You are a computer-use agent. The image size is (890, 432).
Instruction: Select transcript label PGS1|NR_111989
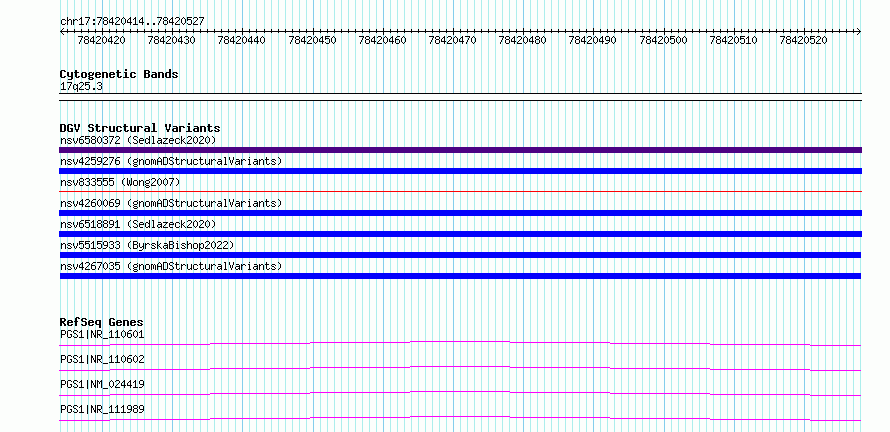pos(102,409)
